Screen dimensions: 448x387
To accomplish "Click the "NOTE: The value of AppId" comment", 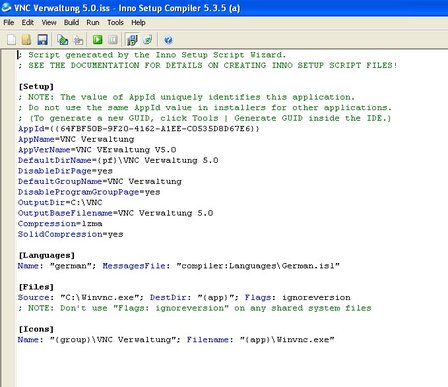I will (x=187, y=97).
